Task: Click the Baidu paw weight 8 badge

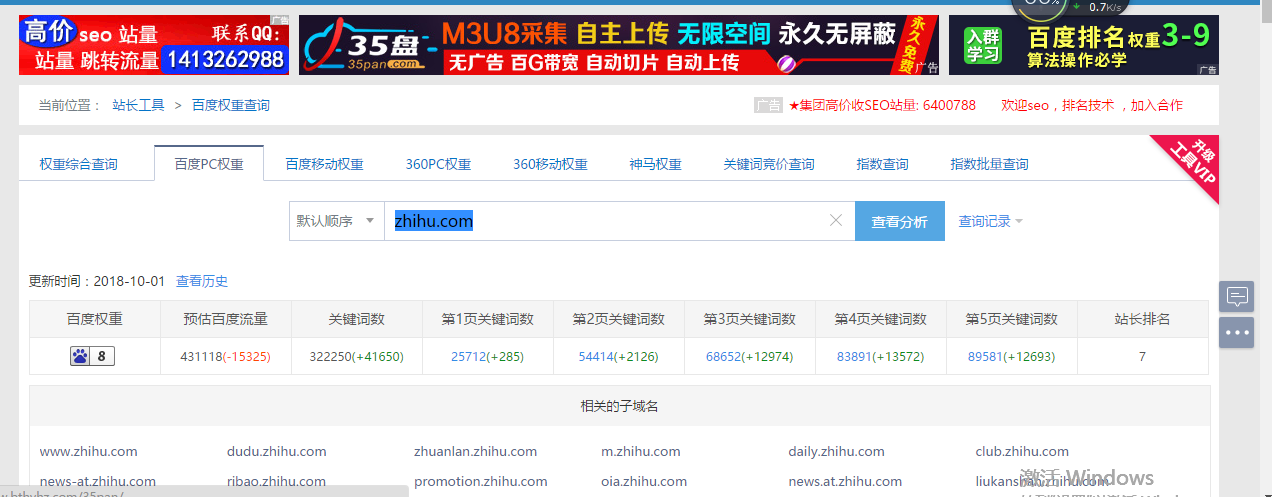Action: coord(93,356)
